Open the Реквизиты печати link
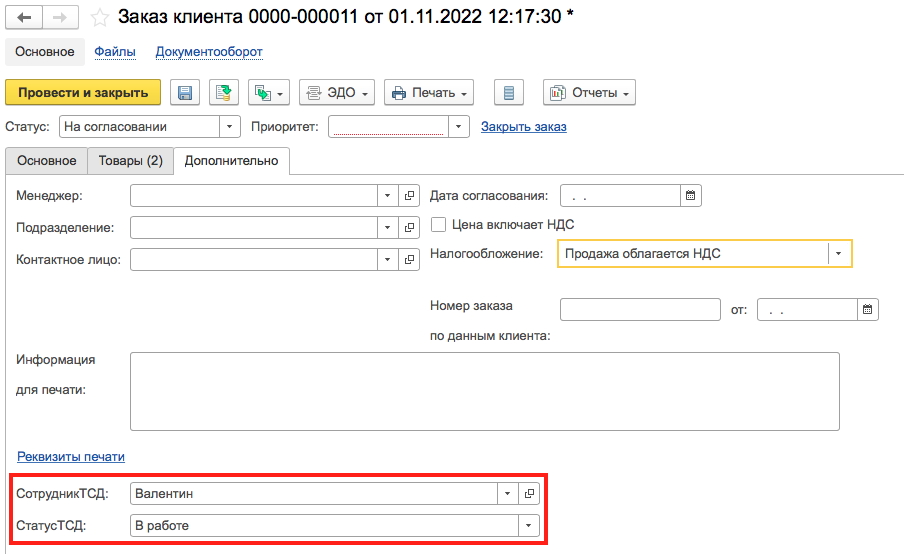 (x=71, y=457)
